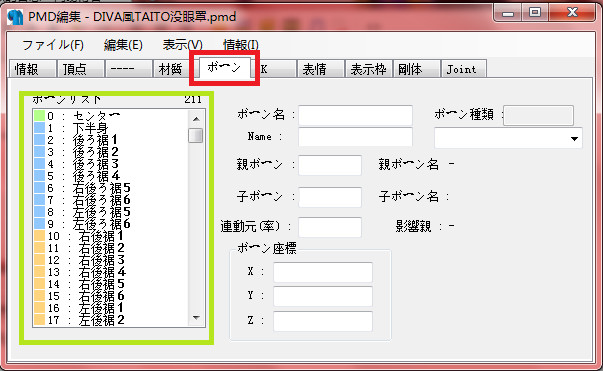The width and height of the screenshot is (603, 371).
Task: Open the 表示(V) menu
Action: 183,45
